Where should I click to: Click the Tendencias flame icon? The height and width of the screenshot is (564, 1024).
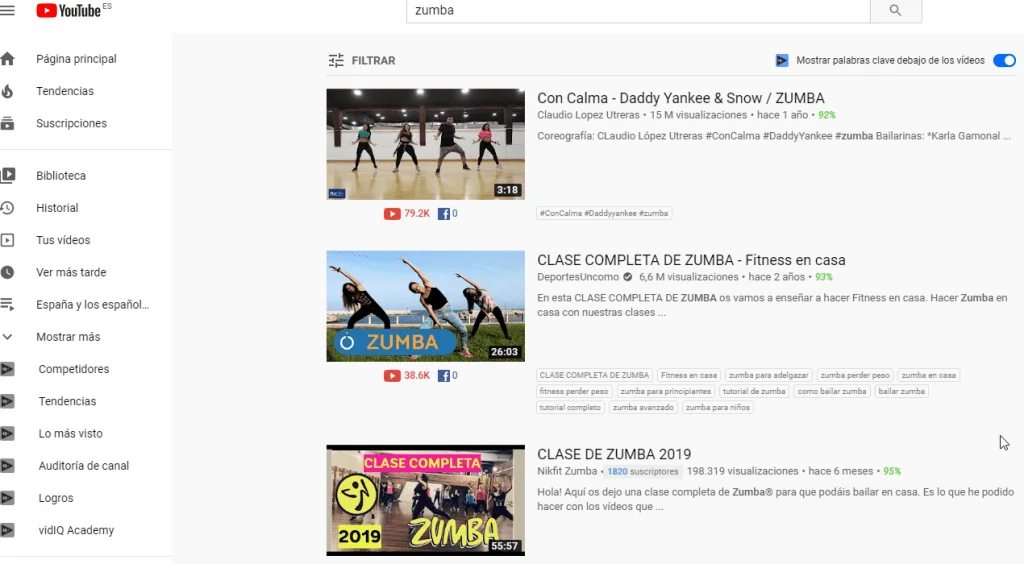tap(7, 91)
